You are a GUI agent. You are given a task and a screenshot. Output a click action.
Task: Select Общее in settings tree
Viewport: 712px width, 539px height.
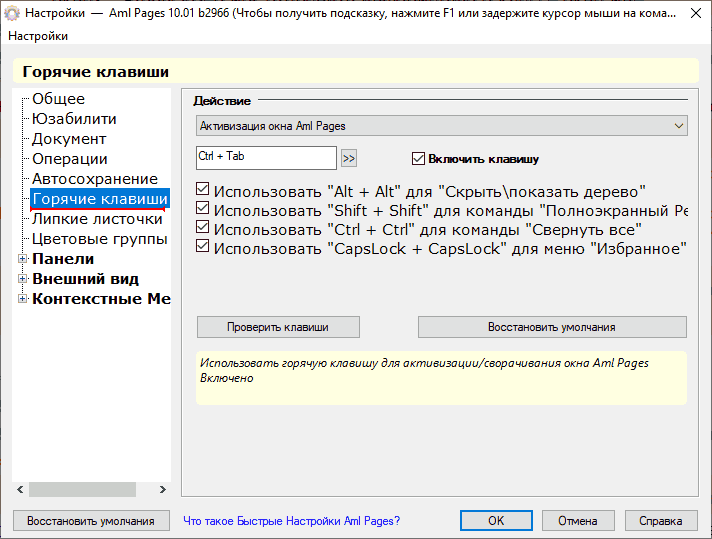(59, 99)
